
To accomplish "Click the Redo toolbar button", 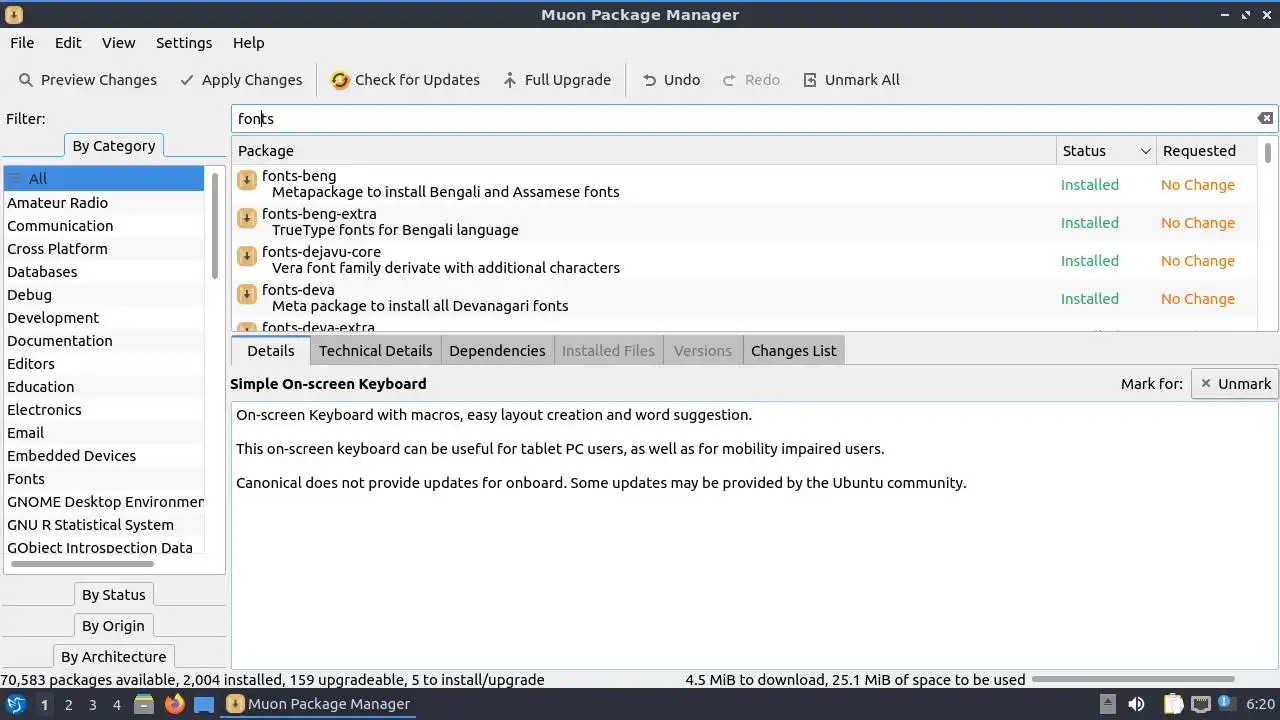I will pos(751,80).
